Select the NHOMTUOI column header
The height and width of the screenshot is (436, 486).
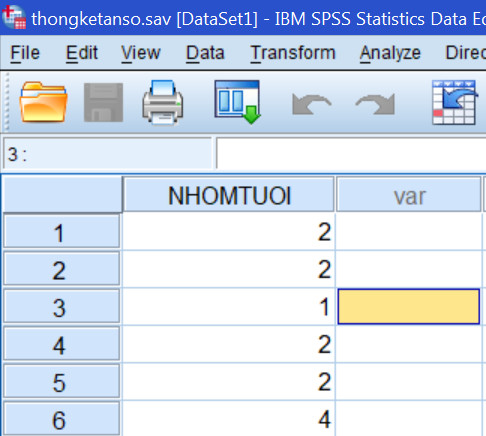(x=229, y=194)
